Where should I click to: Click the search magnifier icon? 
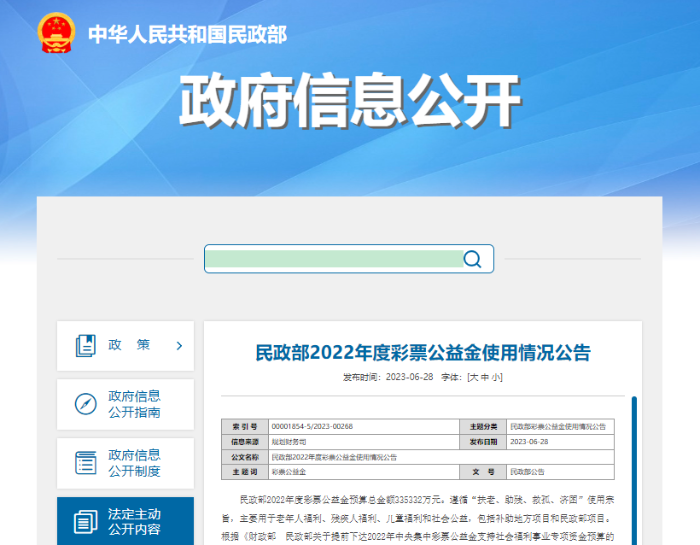tap(472, 258)
